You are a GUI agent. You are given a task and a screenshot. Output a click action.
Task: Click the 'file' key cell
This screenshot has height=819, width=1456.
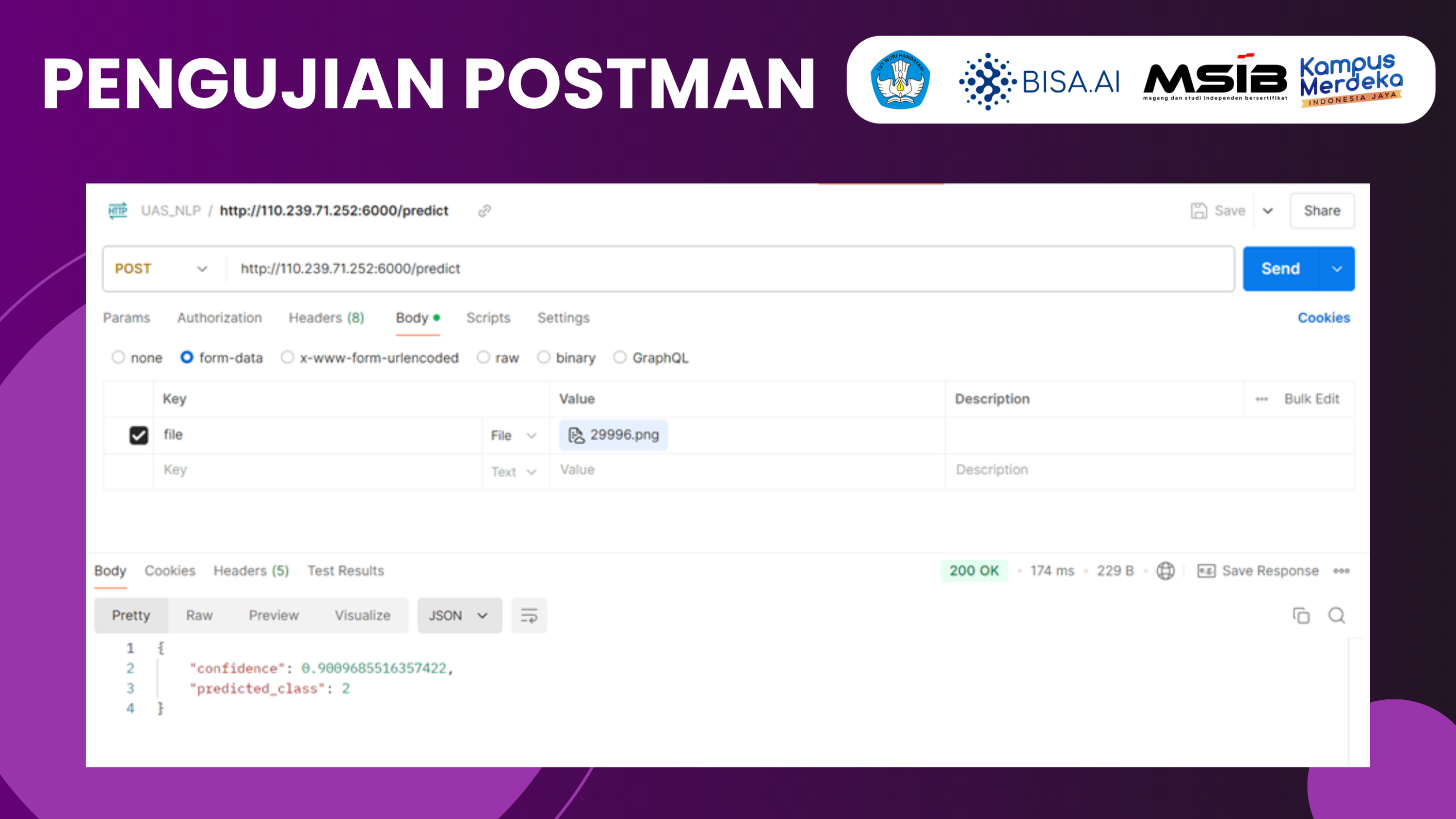pyautogui.click(x=317, y=435)
